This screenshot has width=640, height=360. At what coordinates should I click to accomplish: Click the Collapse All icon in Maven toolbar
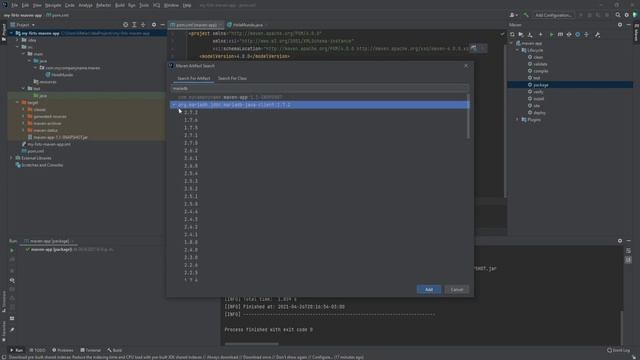coord(587,35)
